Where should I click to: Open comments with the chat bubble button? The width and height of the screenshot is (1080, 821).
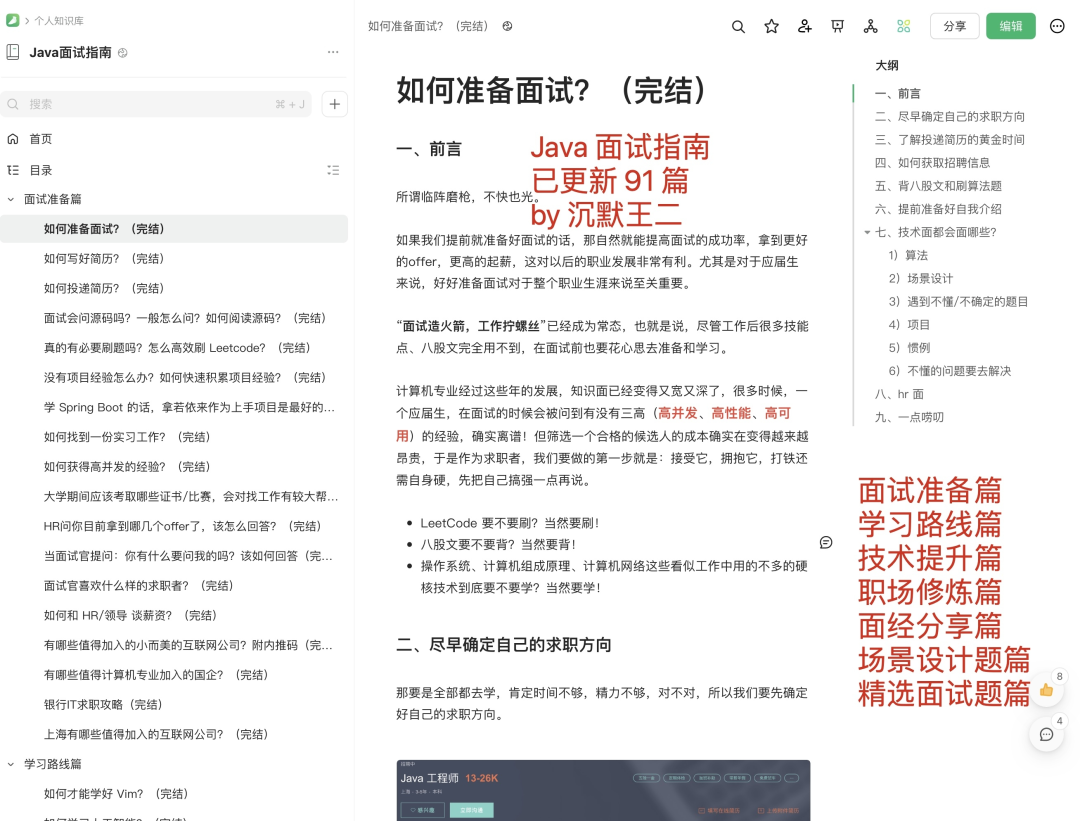(1046, 734)
